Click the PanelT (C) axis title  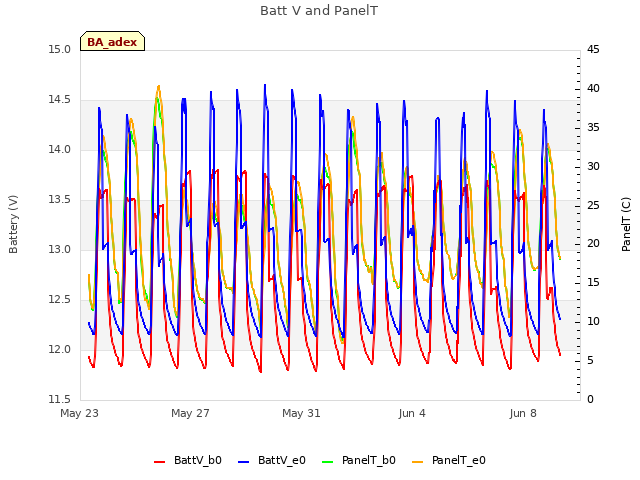[x=626, y=224]
